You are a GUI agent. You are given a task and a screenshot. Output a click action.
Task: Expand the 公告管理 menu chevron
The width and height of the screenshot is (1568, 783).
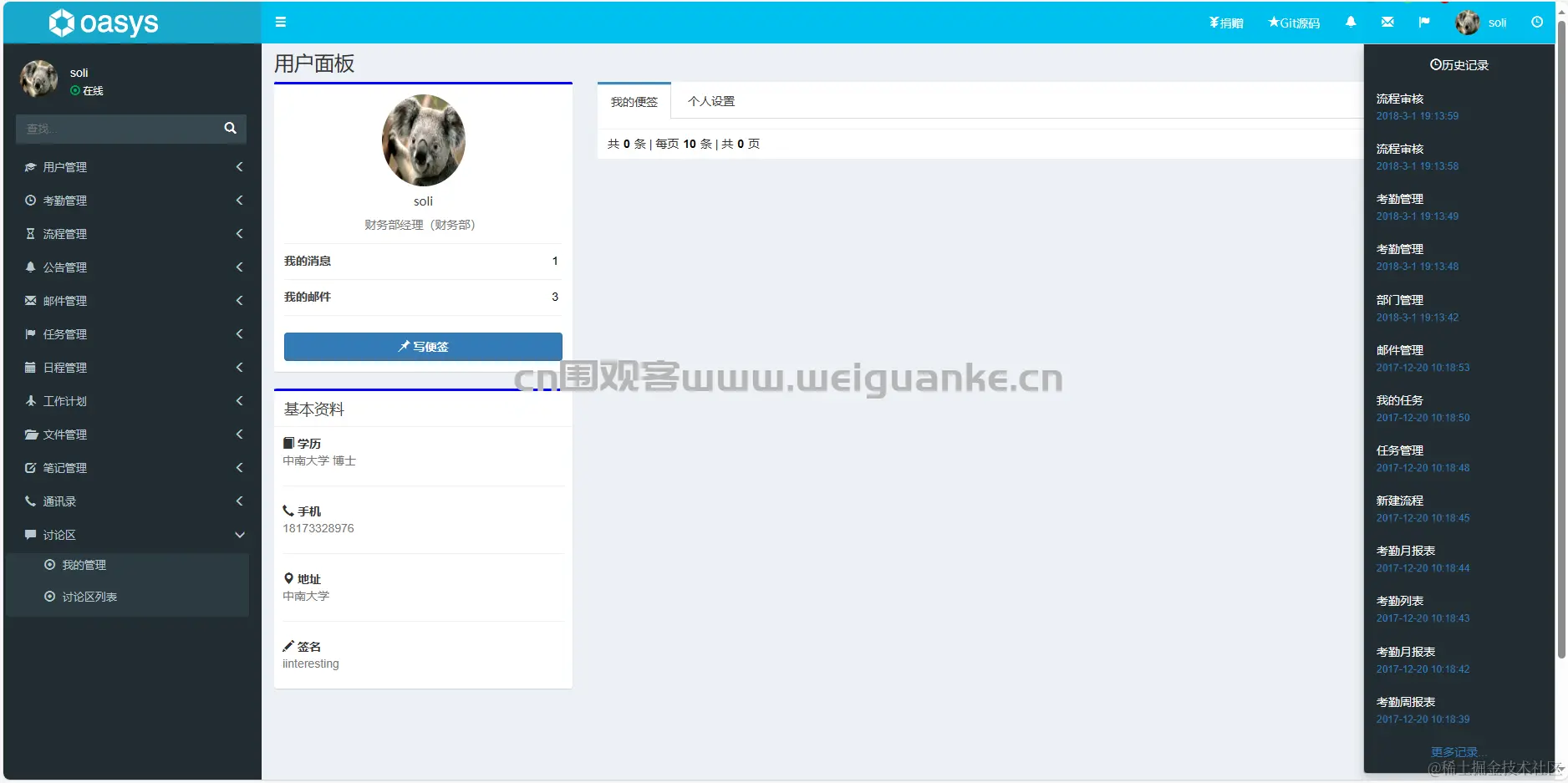point(240,267)
